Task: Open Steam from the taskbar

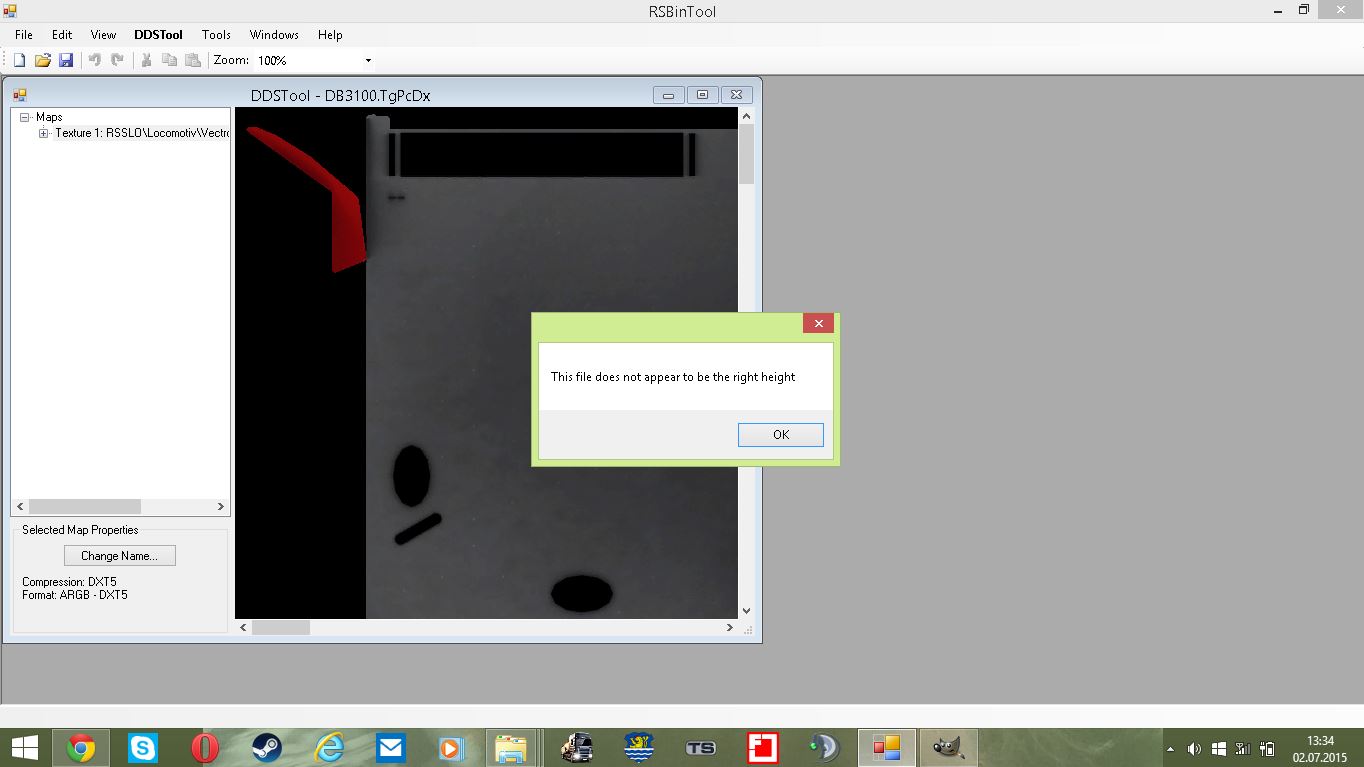Action: [266, 748]
